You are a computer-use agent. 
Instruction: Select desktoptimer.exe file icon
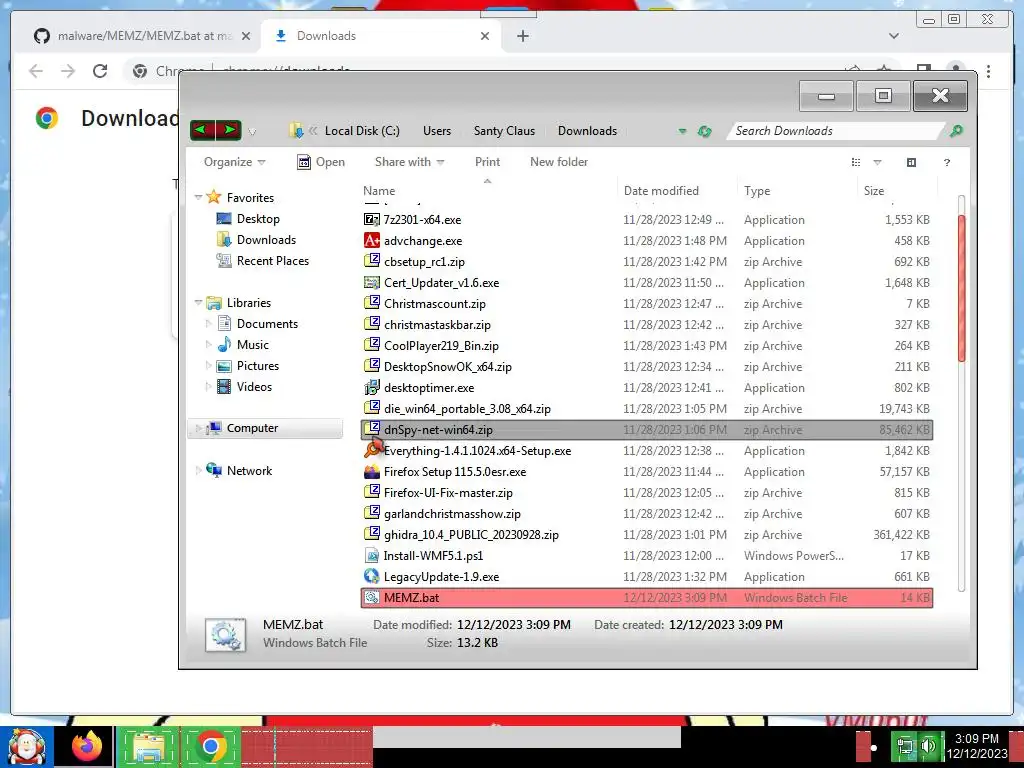(x=372, y=387)
